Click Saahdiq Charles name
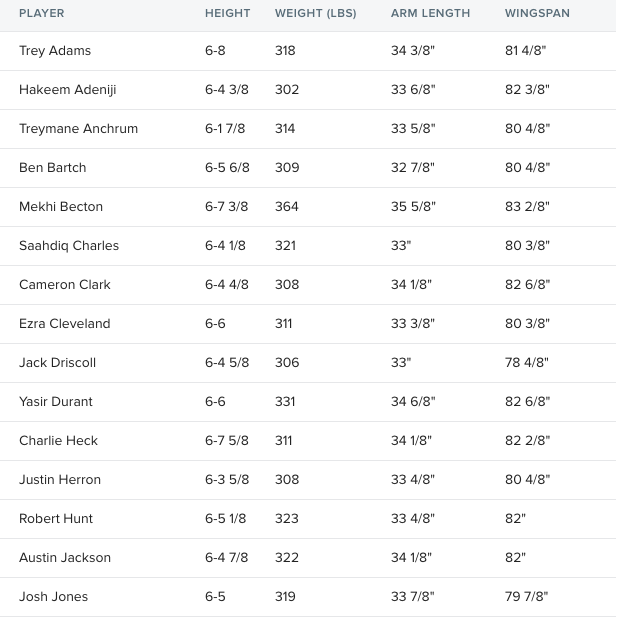Image resolution: width=624 pixels, height=618 pixels. 69,246
